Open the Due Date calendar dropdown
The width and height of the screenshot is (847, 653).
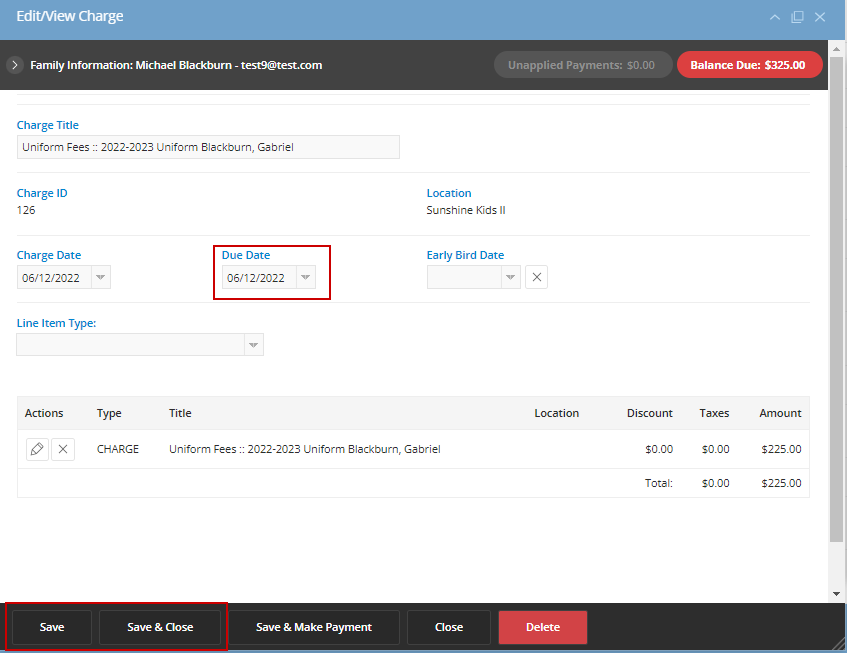click(x=305, y=277)
